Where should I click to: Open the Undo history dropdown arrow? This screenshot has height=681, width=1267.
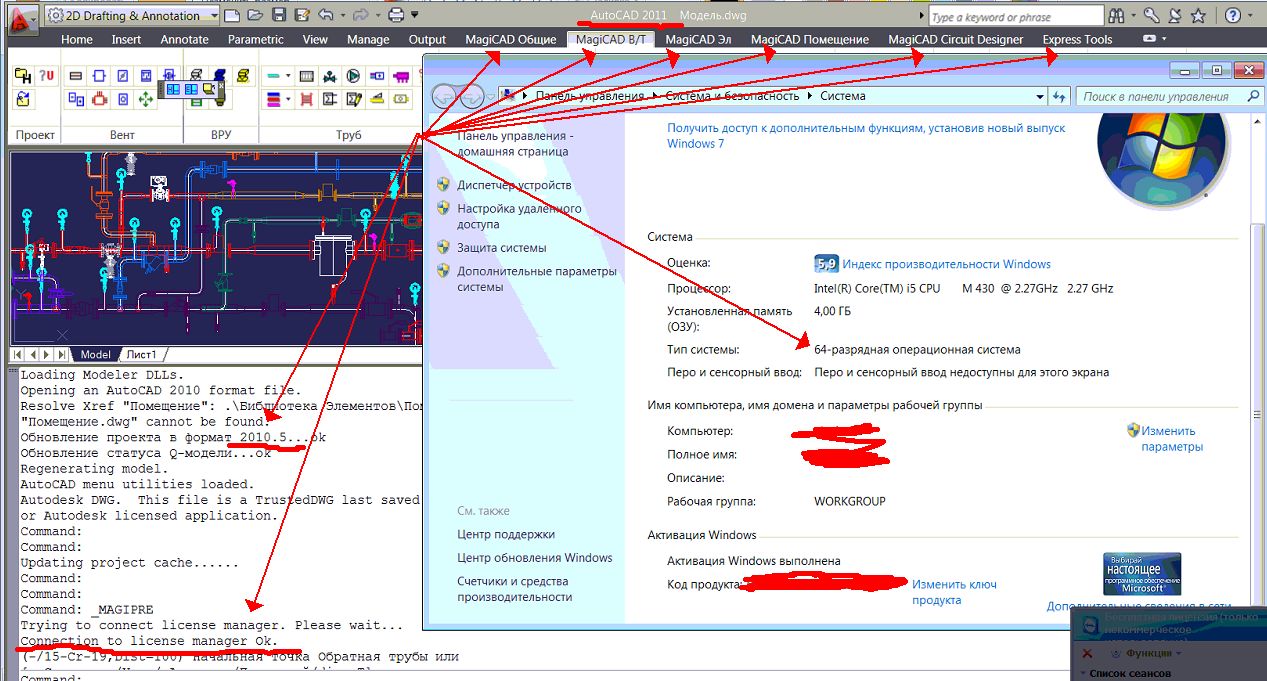341,16
